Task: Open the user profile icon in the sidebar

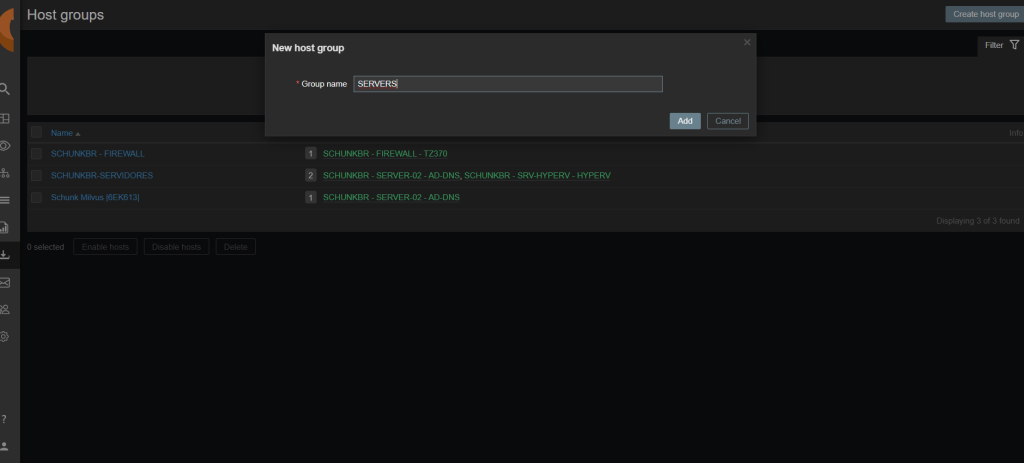Action: 5,446
